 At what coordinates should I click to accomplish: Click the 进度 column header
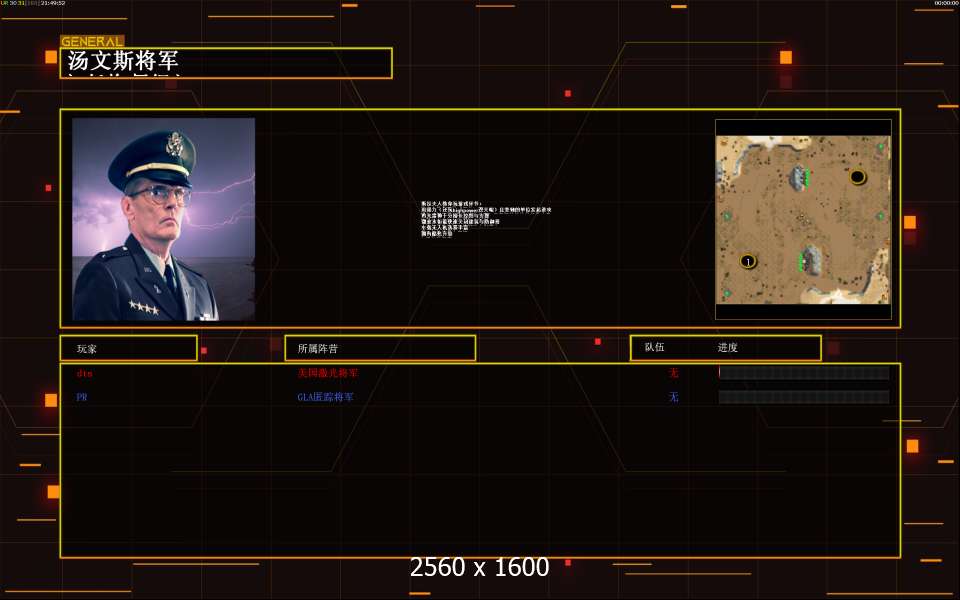(x=727, y=347)
